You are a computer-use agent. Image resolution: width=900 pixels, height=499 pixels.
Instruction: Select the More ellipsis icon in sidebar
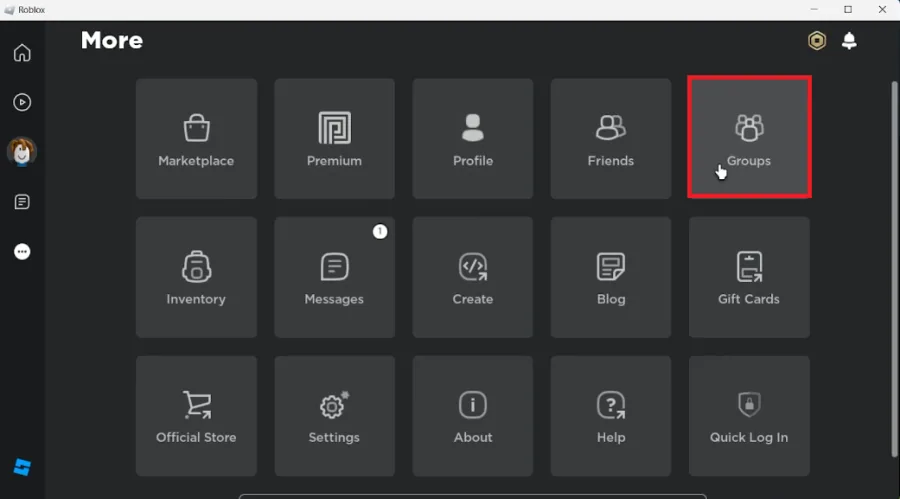coord(22,252)
